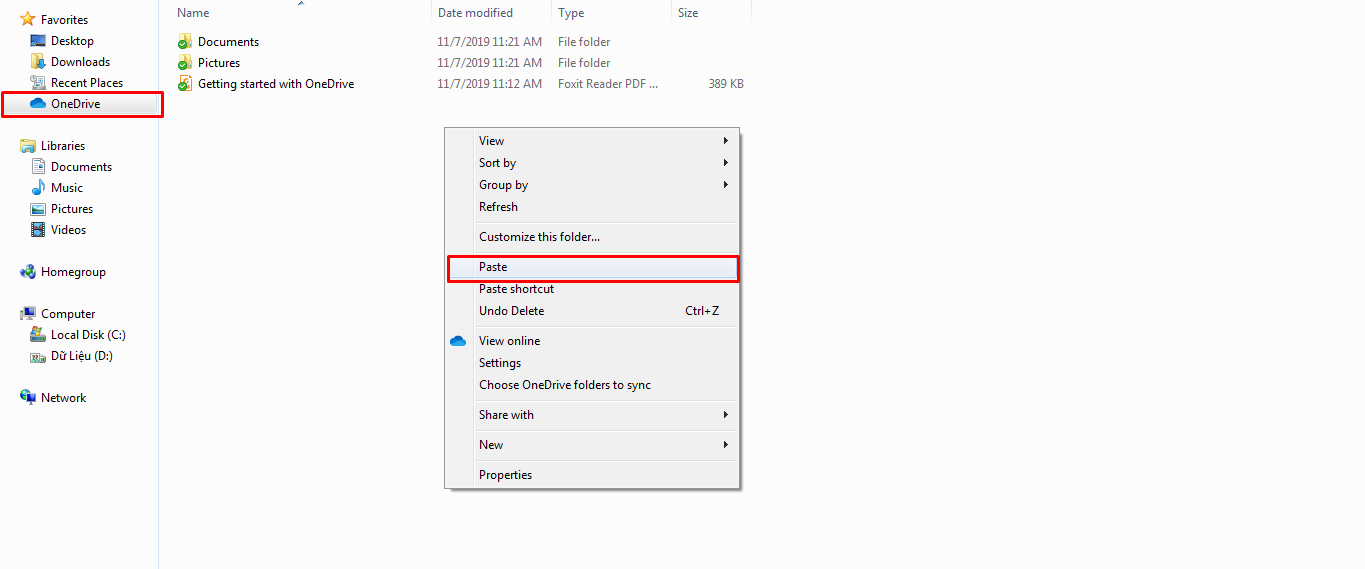Open Videos library label
The image size is (1365, 569).
pos(69,230)
